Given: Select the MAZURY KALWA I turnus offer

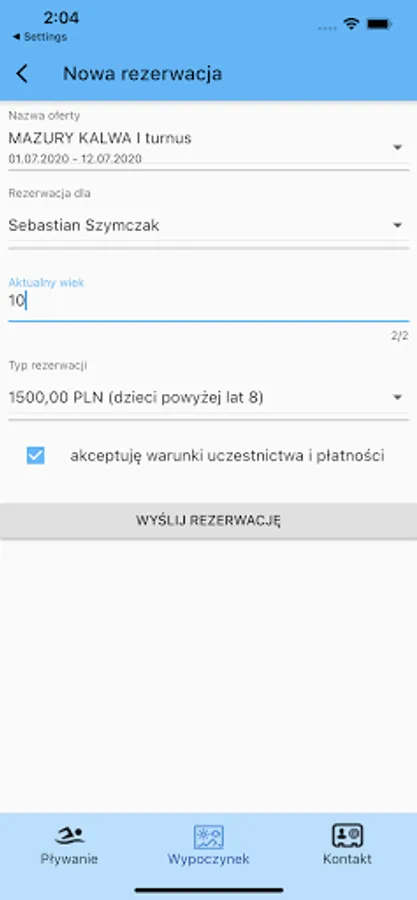Looking at the screenshot, I should tap(100, 138).
